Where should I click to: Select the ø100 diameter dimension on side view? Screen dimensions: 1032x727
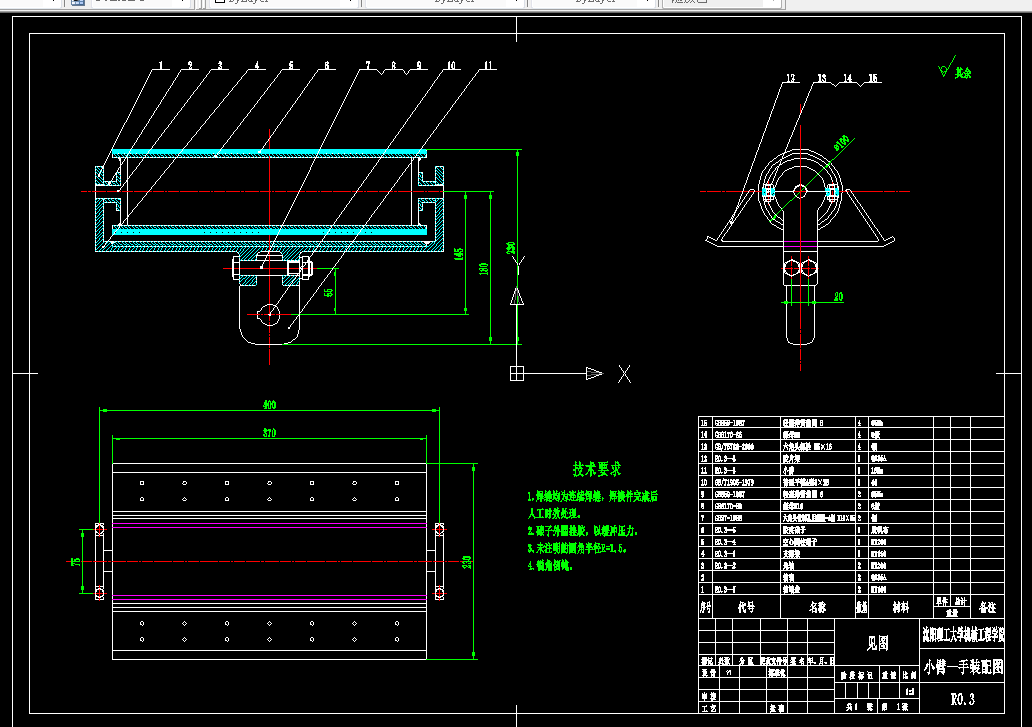841,143
